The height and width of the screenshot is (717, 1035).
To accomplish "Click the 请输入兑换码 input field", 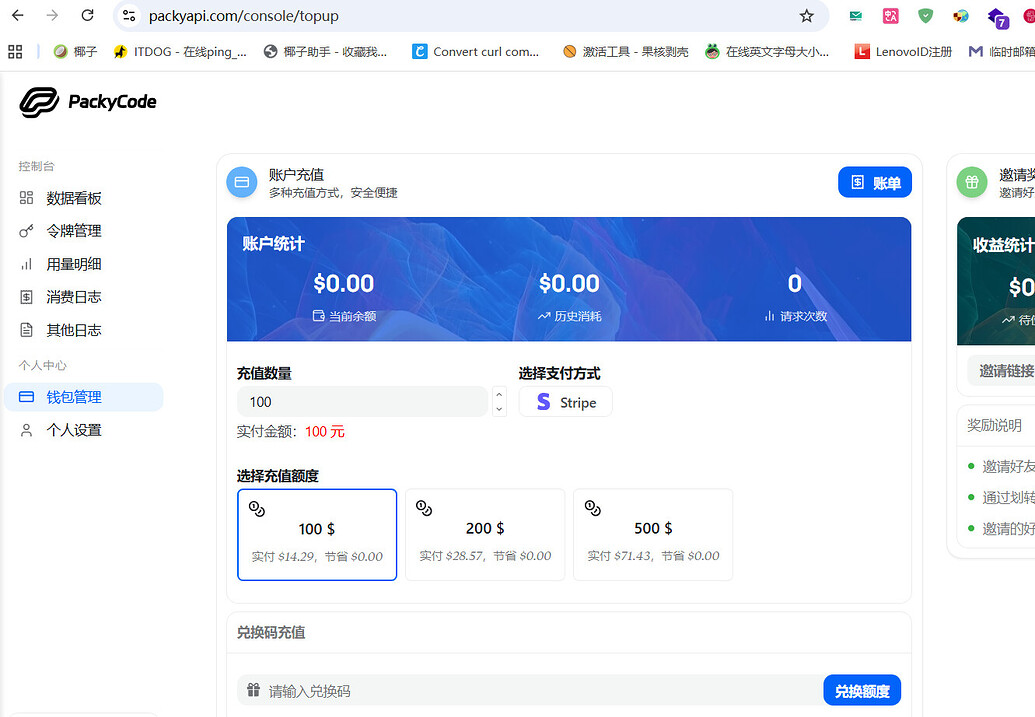I will click(530, 691).
